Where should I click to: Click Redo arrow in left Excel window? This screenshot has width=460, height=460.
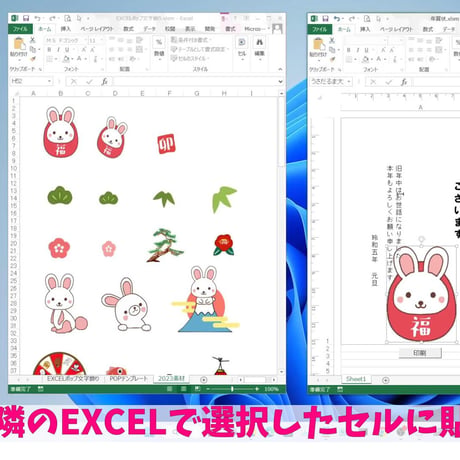point(52,18)
